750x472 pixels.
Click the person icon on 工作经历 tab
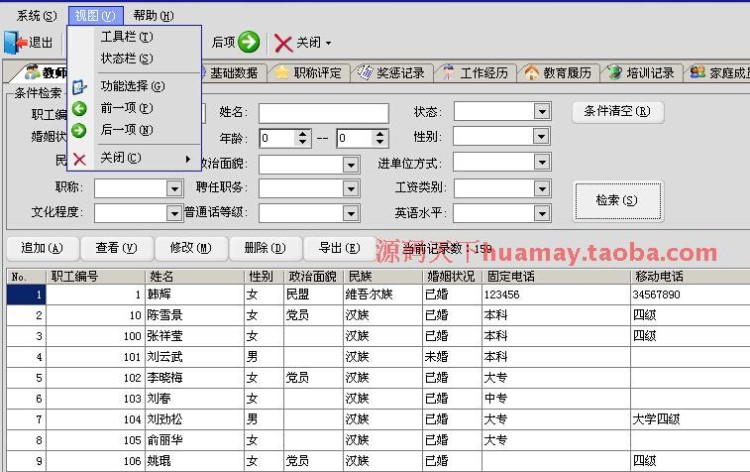coord(448,73)
